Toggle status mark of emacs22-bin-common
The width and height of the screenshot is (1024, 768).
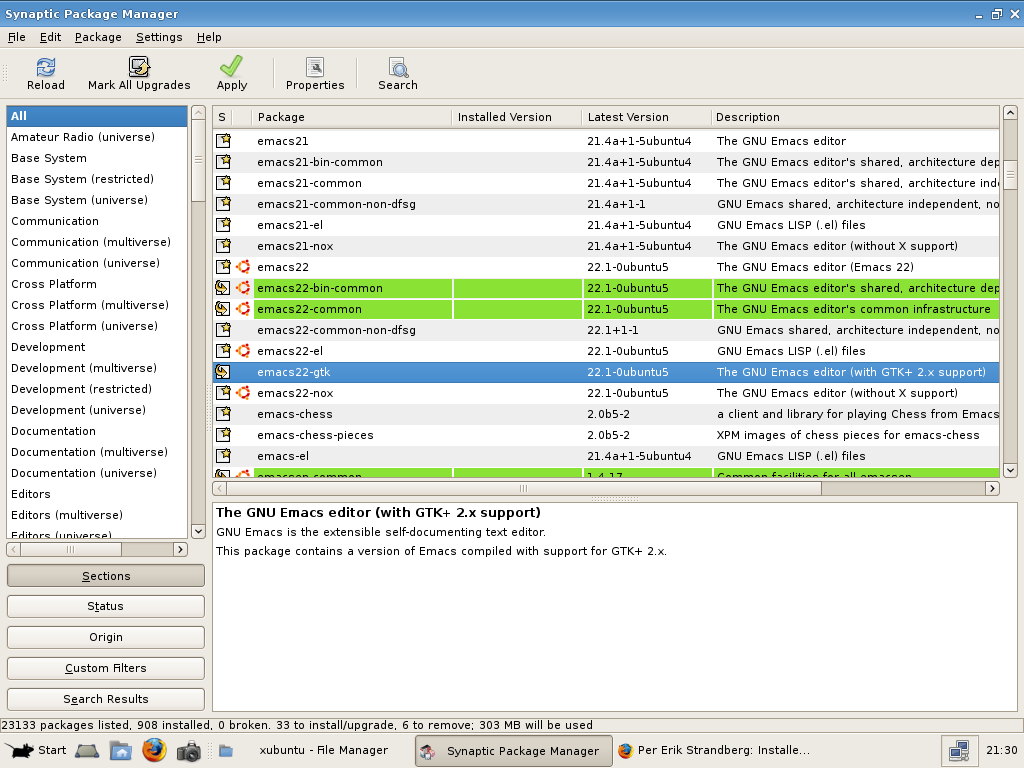(223, 287)
